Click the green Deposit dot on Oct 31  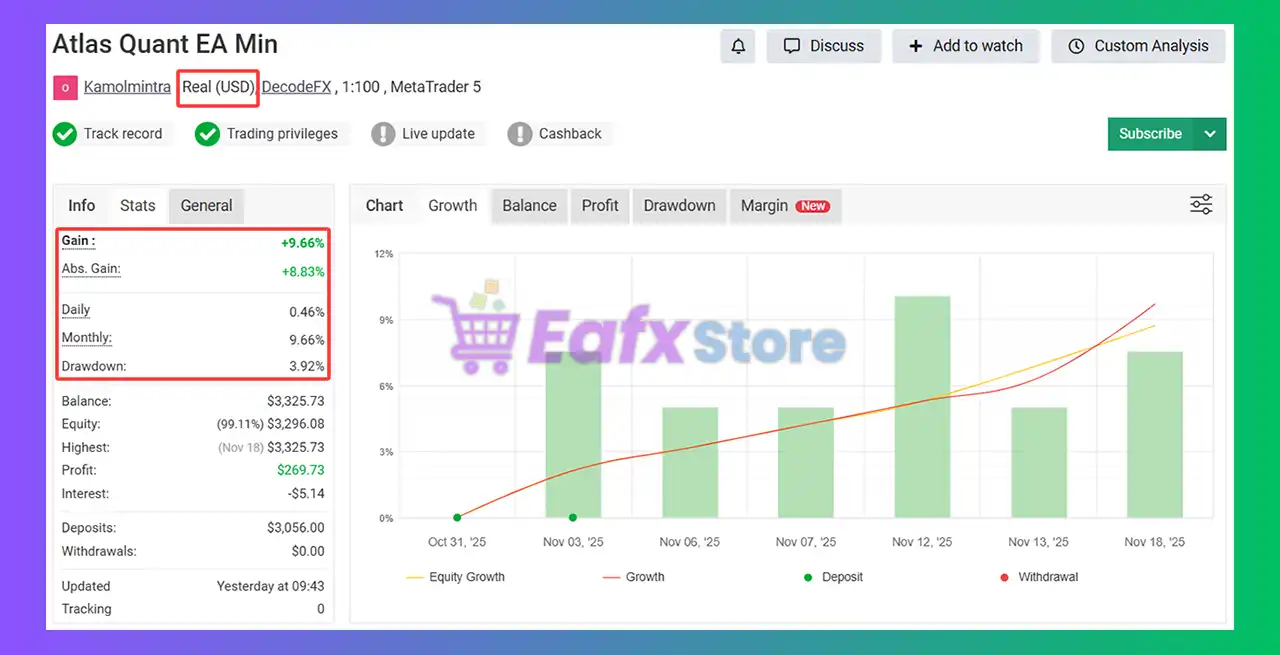pyautogui.click(x=457, y=517)
